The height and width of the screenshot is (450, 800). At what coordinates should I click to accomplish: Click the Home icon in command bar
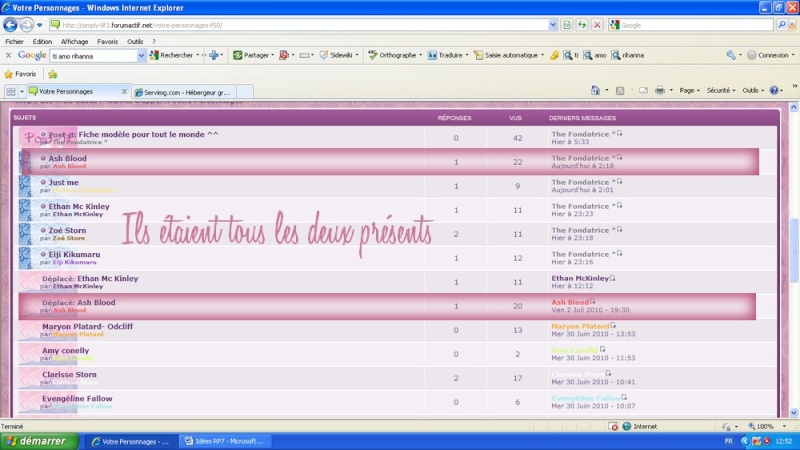[595, 90]
